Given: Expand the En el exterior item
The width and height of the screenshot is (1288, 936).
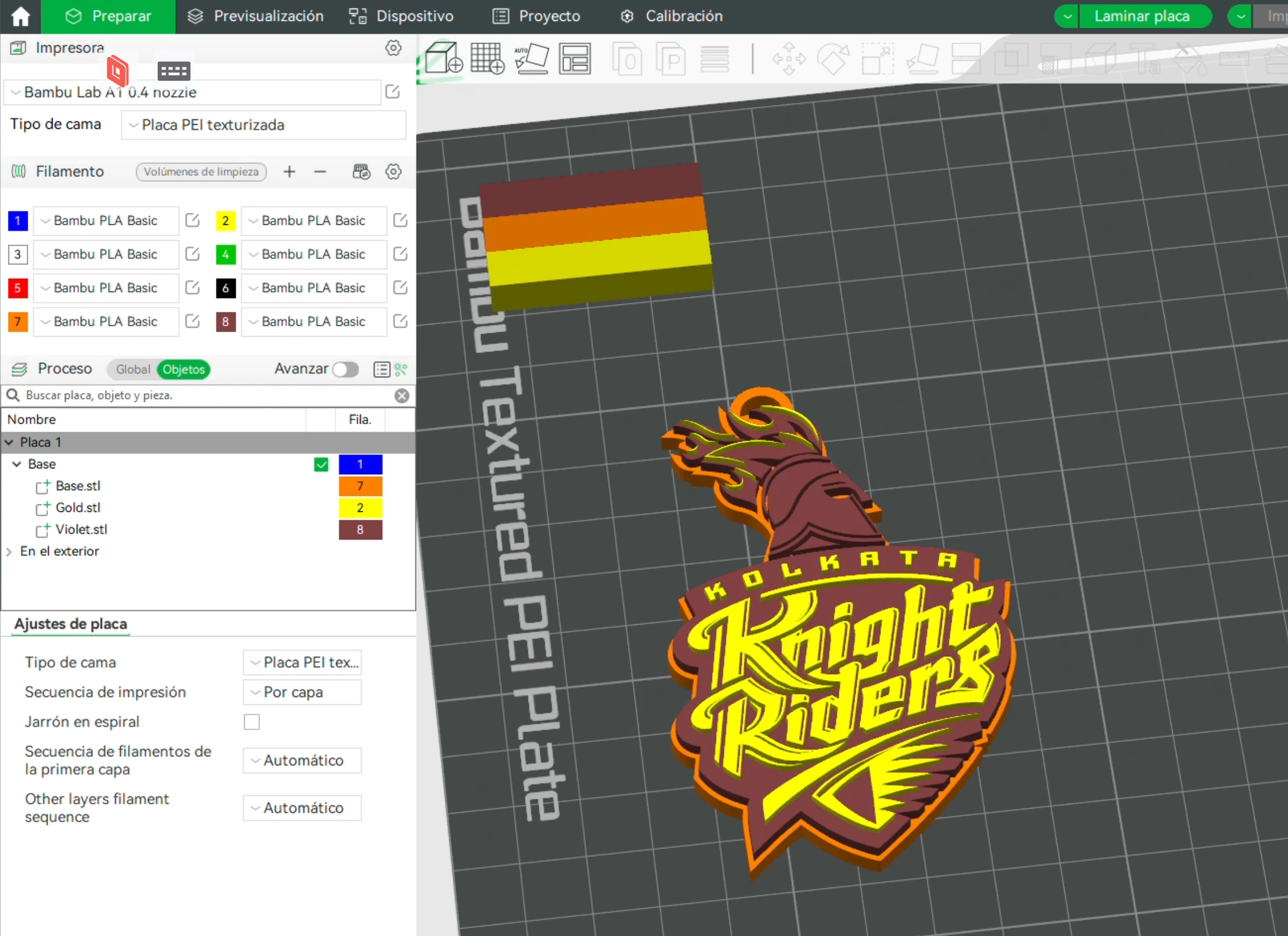Looking at the screenshot, I should (x=9, y=551).
